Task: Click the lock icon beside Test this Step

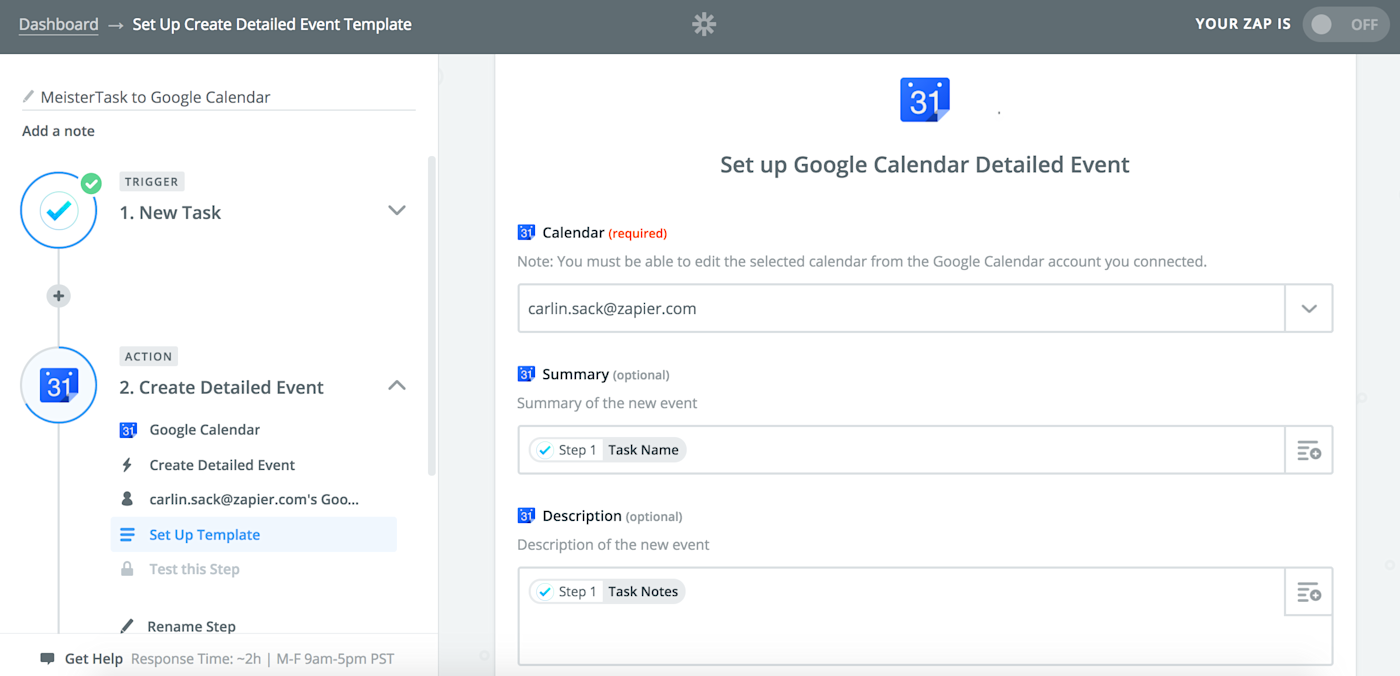Action: [x=127, y=569]
